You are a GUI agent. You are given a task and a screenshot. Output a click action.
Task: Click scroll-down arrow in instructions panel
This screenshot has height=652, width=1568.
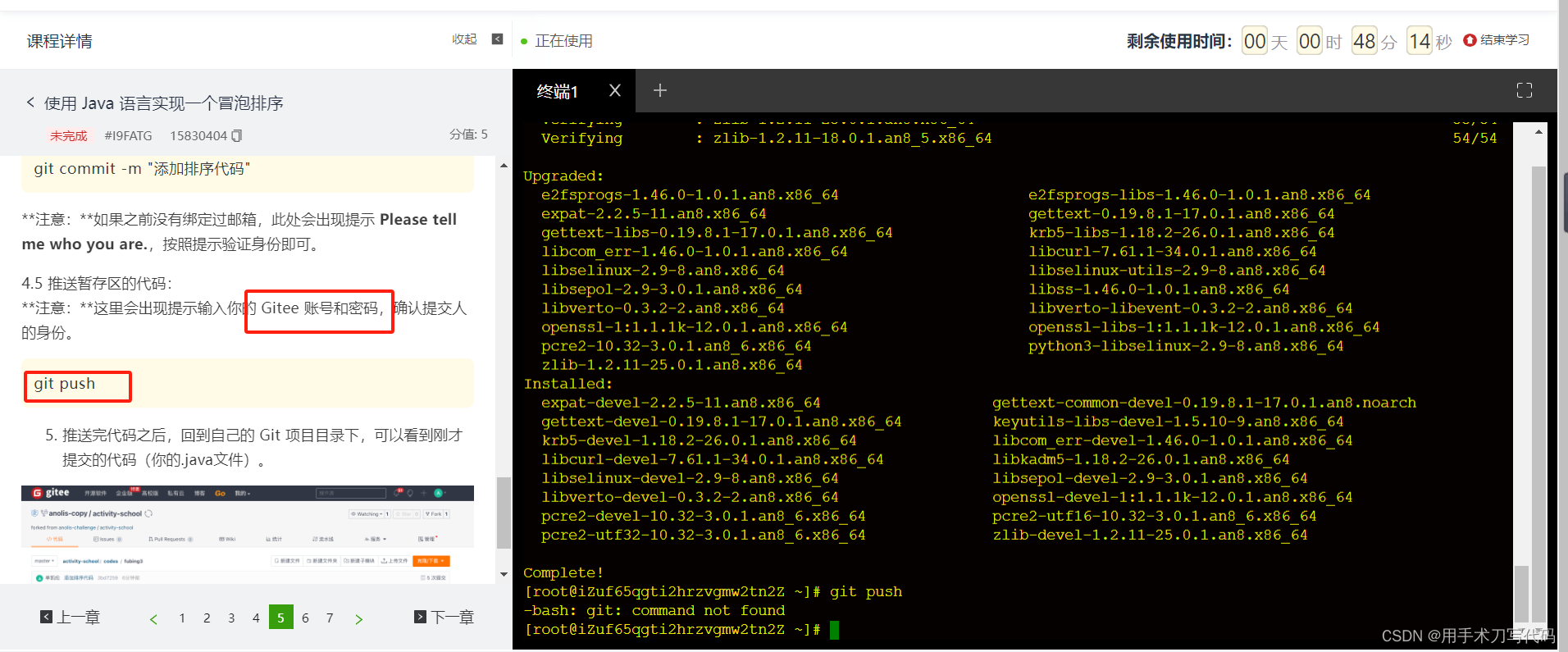point(504,575)
